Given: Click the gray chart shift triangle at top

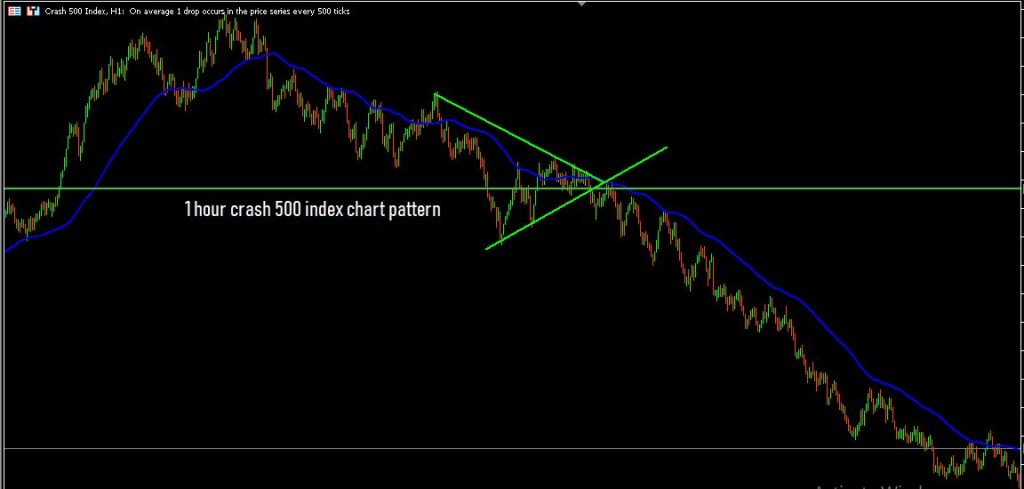Looking at the screenshot, I should click(x=583, y=4).
